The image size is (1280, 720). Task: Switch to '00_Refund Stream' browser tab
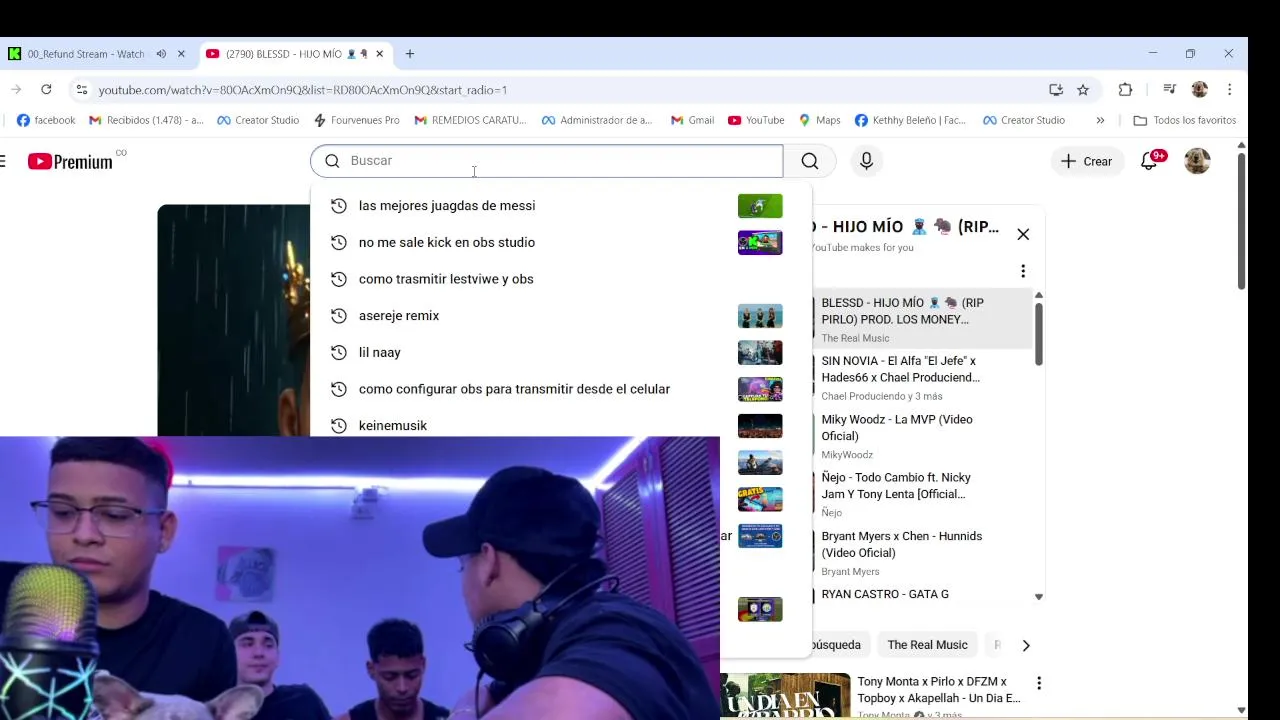coord(85,54)
